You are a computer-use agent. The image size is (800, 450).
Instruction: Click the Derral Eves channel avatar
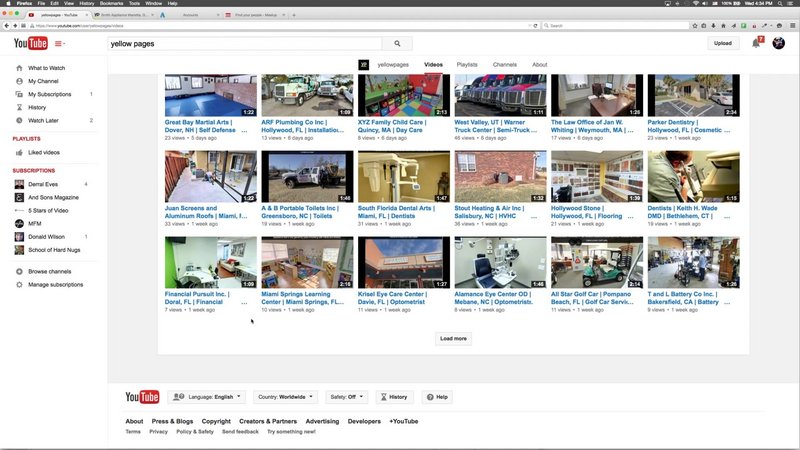pos(19,184)
